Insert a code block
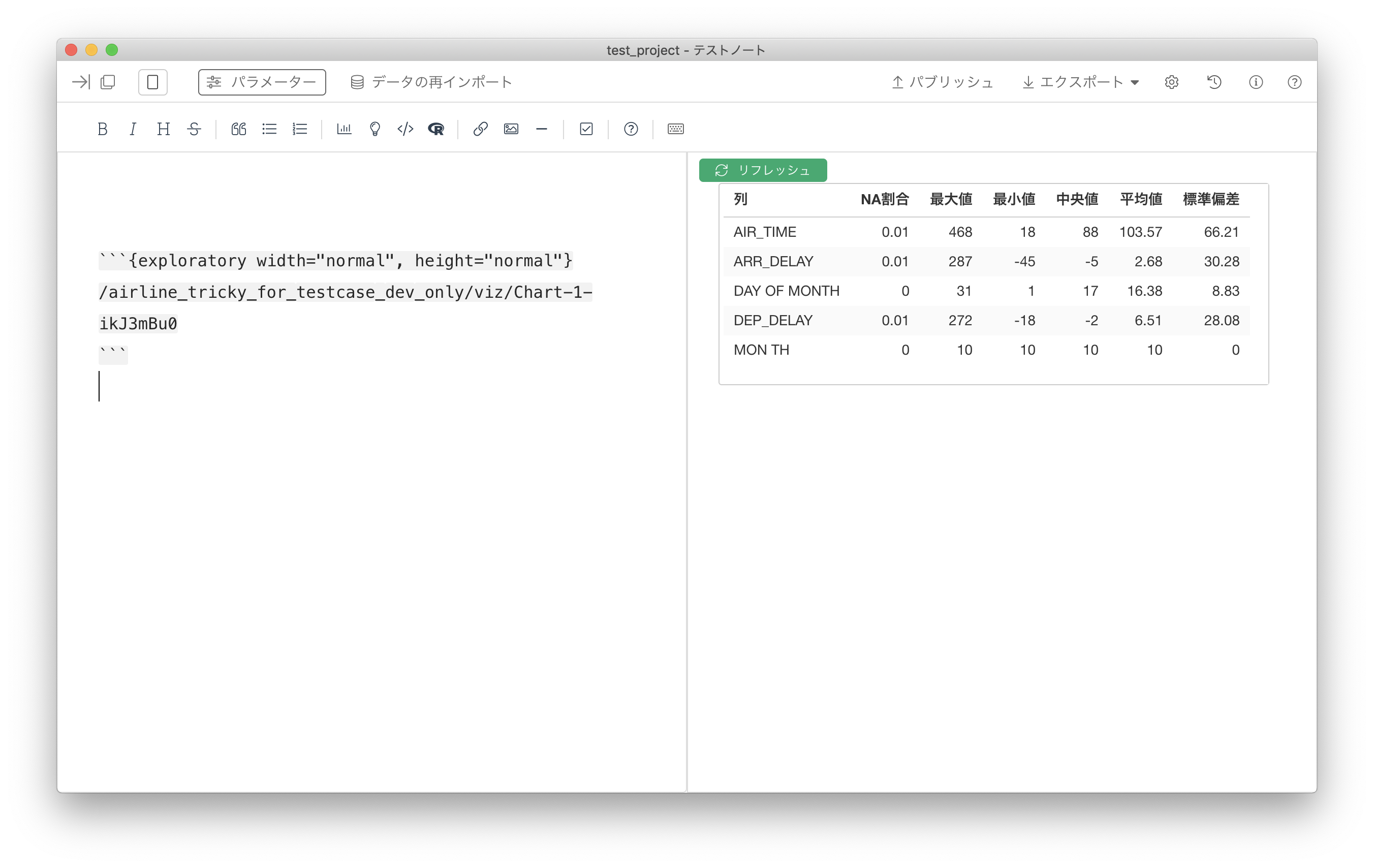The height and width of the screenshot is (868, 1374). (405, 129)
